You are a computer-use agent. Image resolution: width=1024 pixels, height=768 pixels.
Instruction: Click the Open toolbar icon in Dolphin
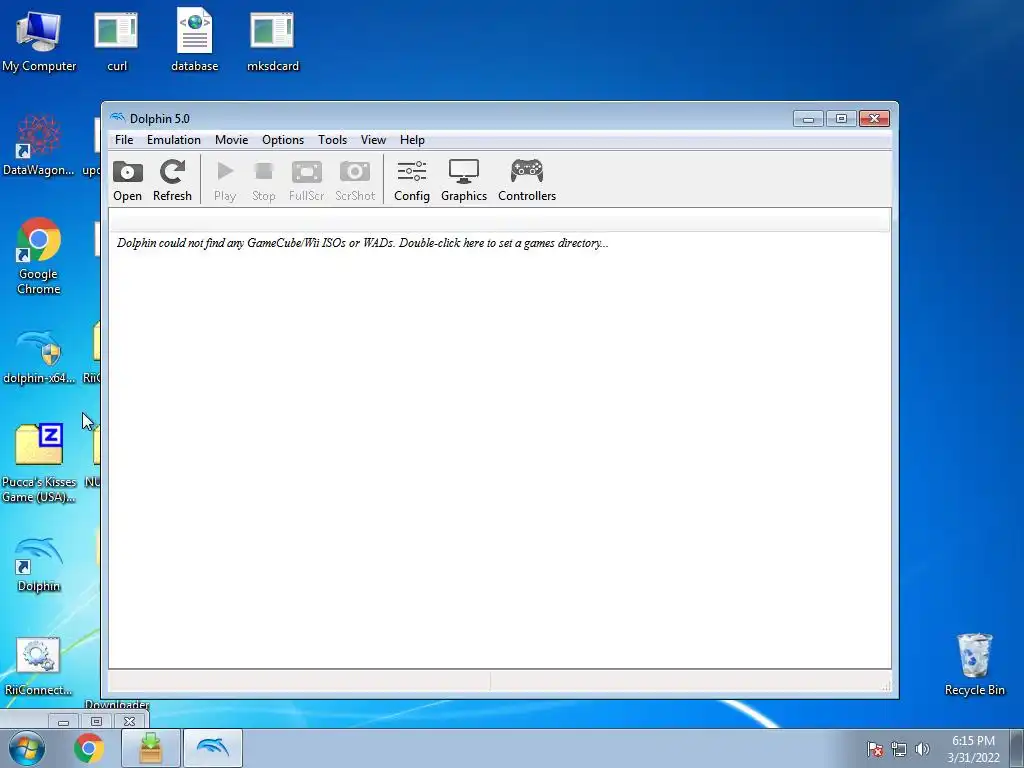(x=127, y=180)
